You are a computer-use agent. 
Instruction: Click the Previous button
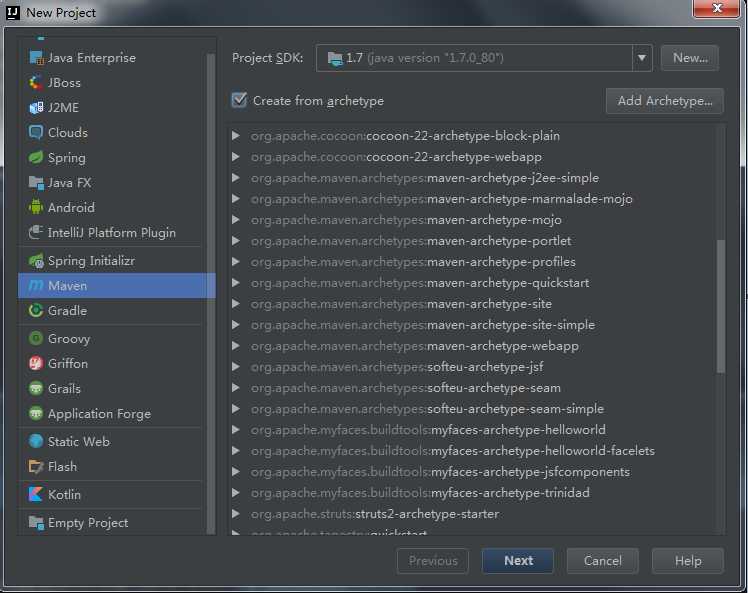(433, 561)
